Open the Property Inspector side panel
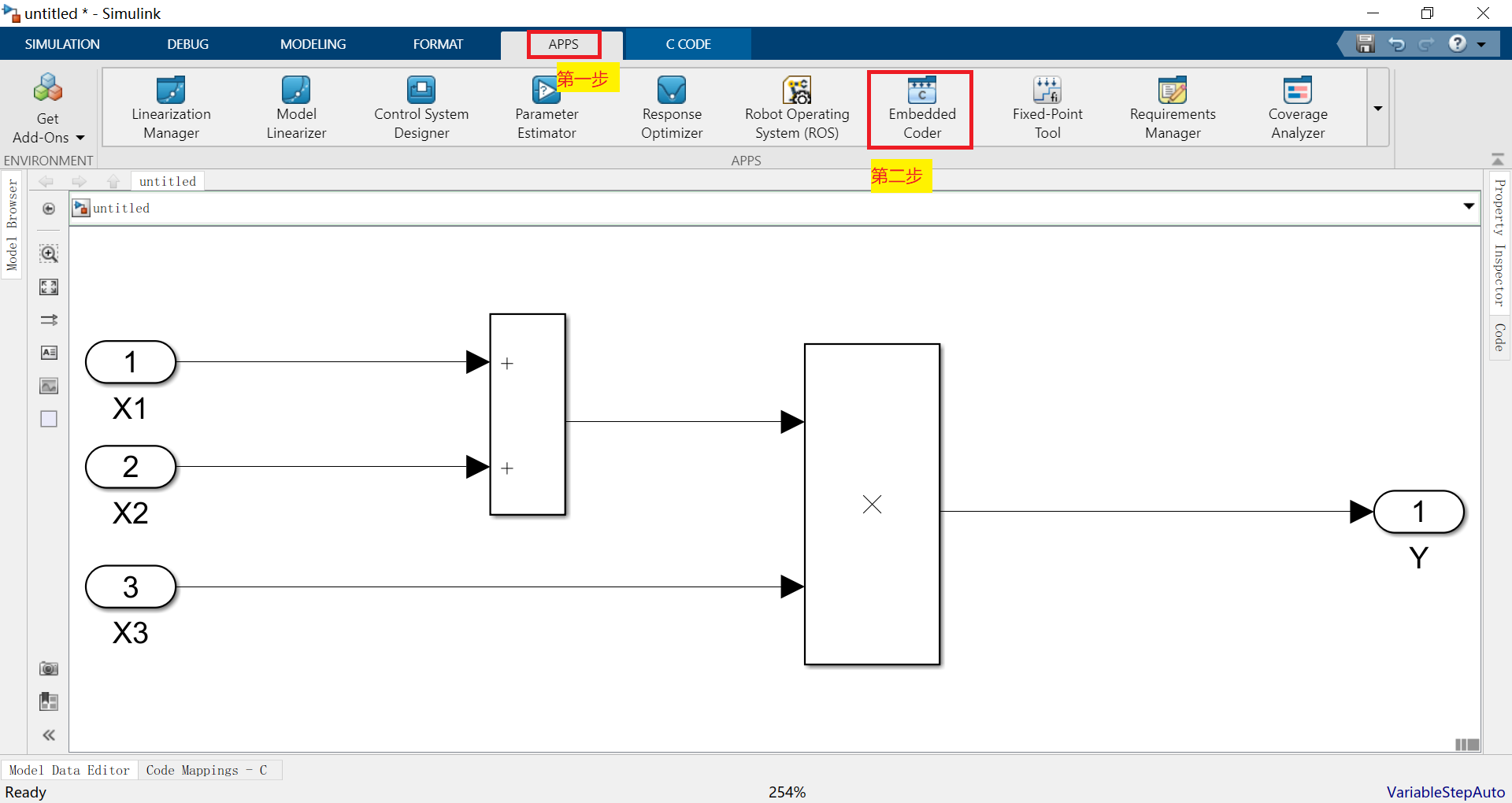1512x803 pixels. coord(1499,242)
